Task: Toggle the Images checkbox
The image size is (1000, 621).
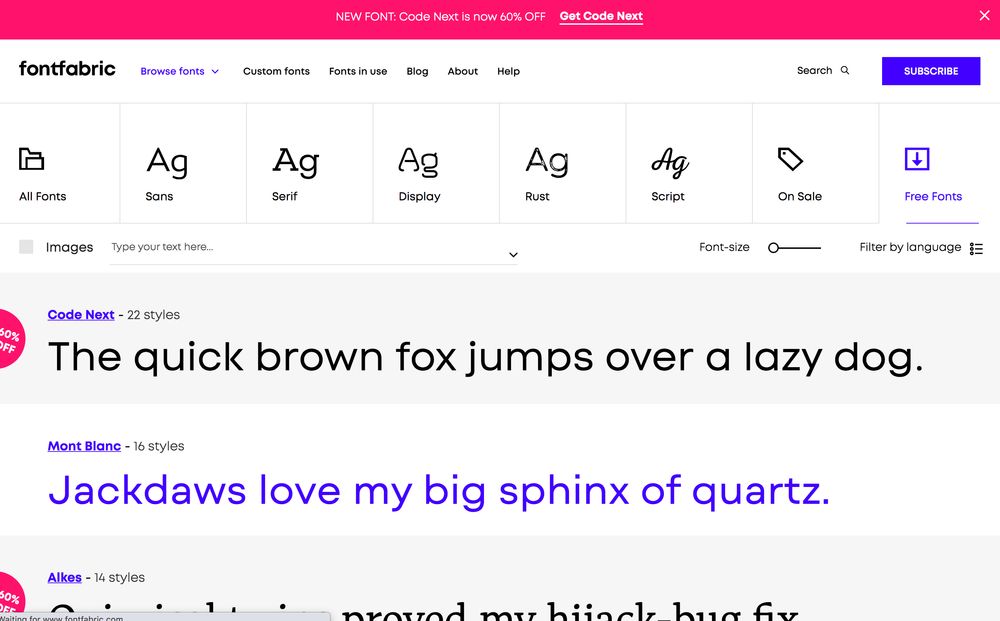Action: 26,247
